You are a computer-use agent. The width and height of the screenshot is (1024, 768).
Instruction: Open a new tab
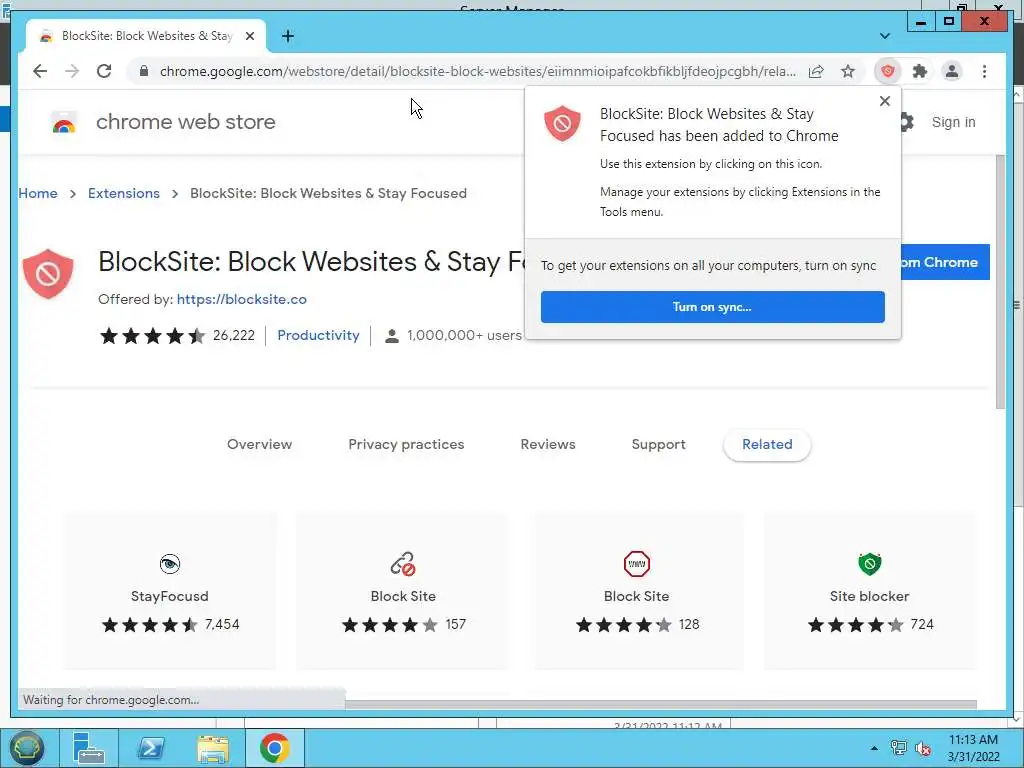coord(288,36)
